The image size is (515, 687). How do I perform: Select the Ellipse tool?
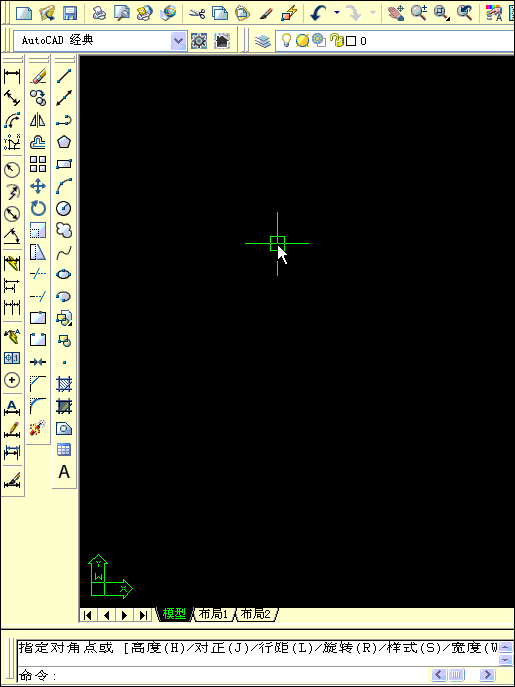click(x=64, y=274)
